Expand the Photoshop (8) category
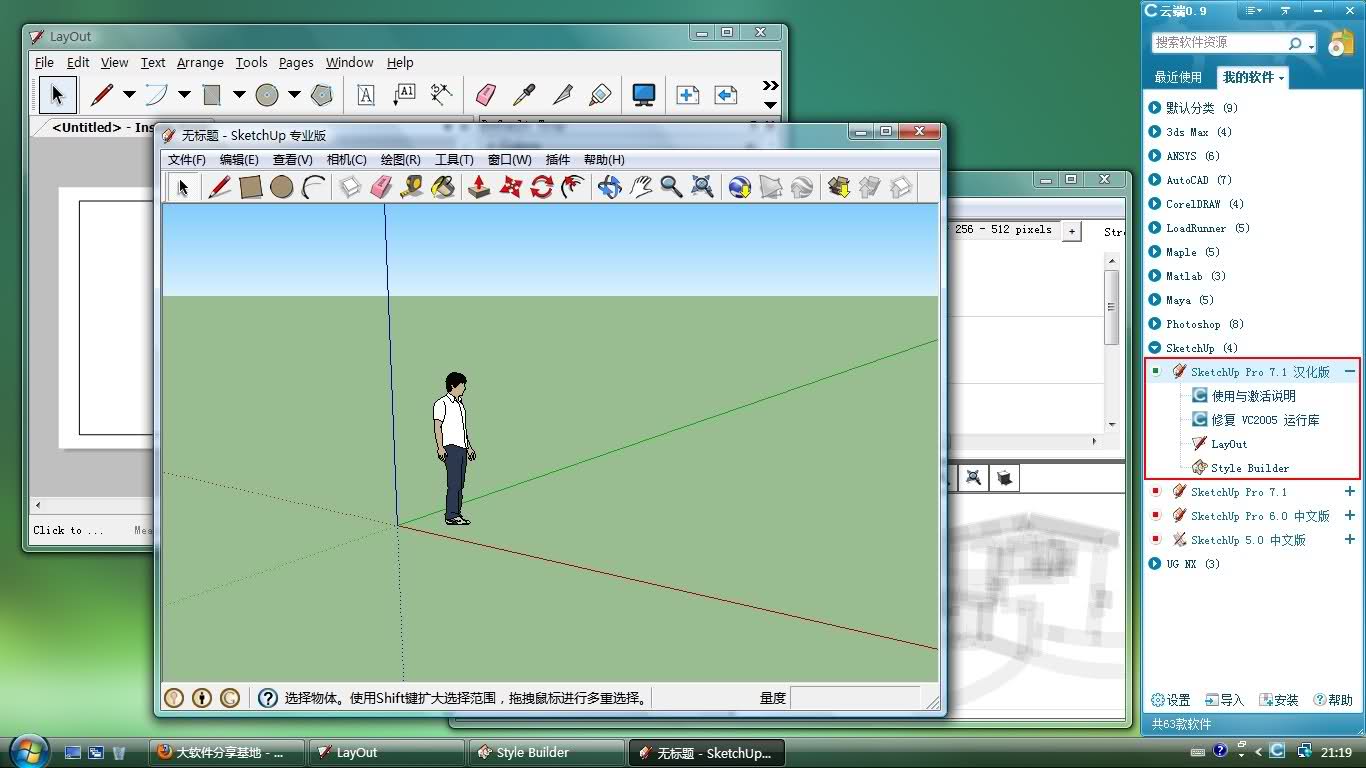Viewport: 1366px width, 768px height. click(x=1156, y=324)
